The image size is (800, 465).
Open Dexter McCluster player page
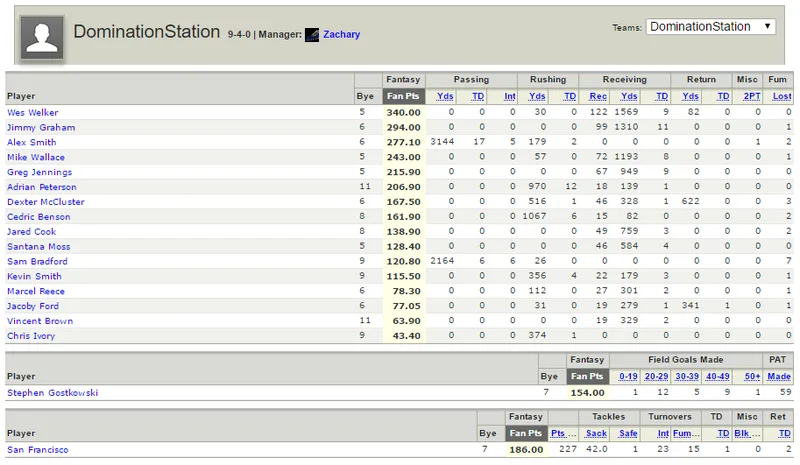click(46, 202)
